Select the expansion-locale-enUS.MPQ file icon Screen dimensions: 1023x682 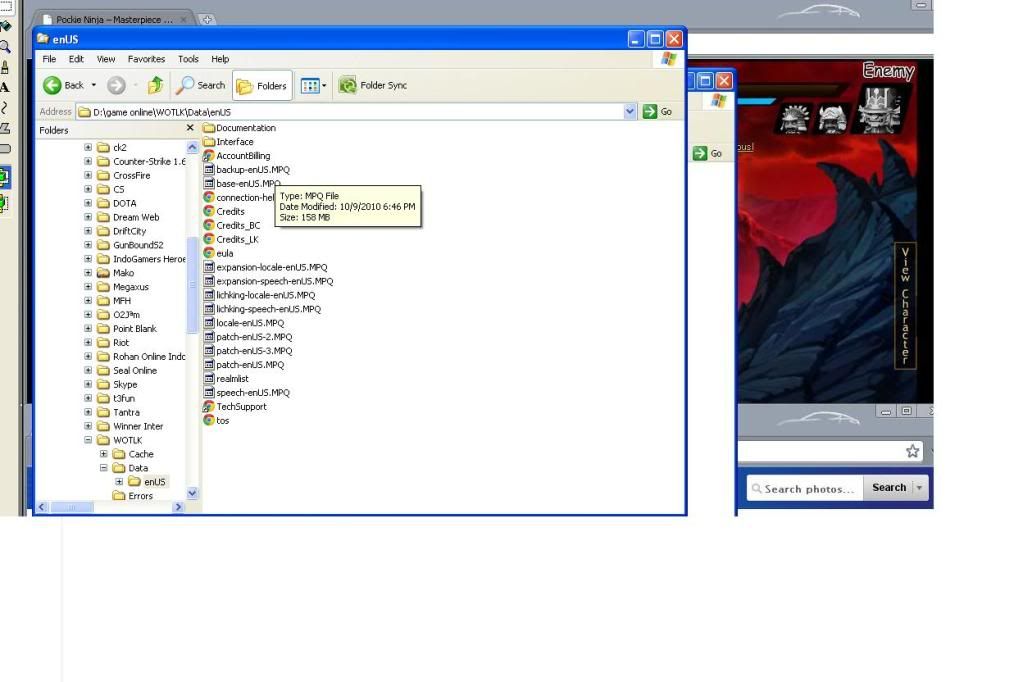coord(209,267)
